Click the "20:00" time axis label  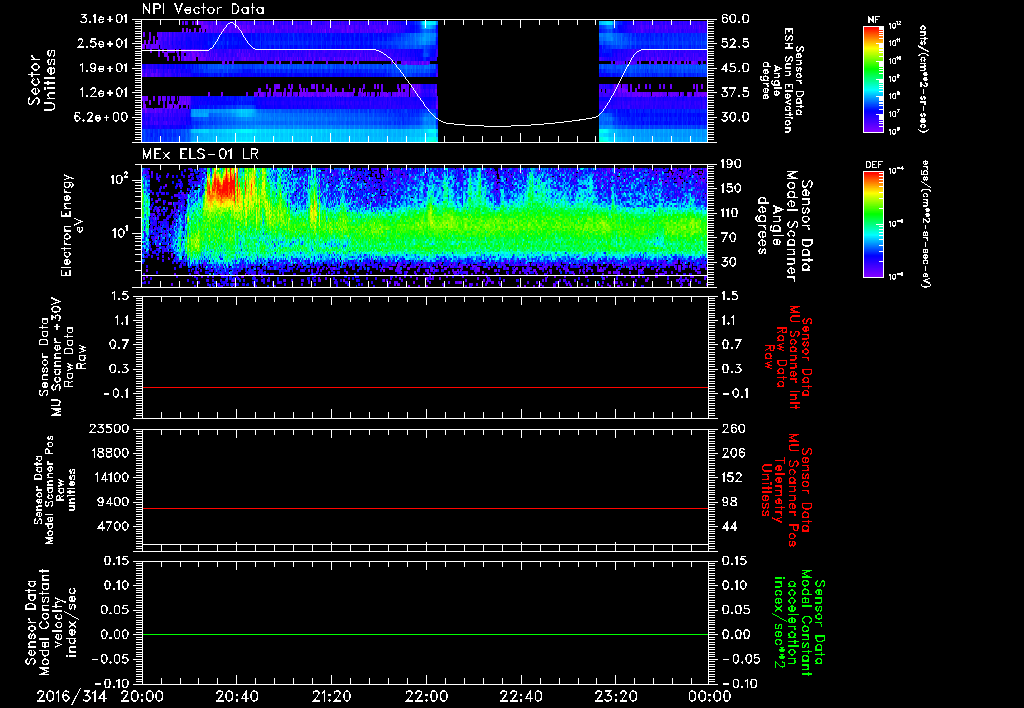tap(142, 696)
